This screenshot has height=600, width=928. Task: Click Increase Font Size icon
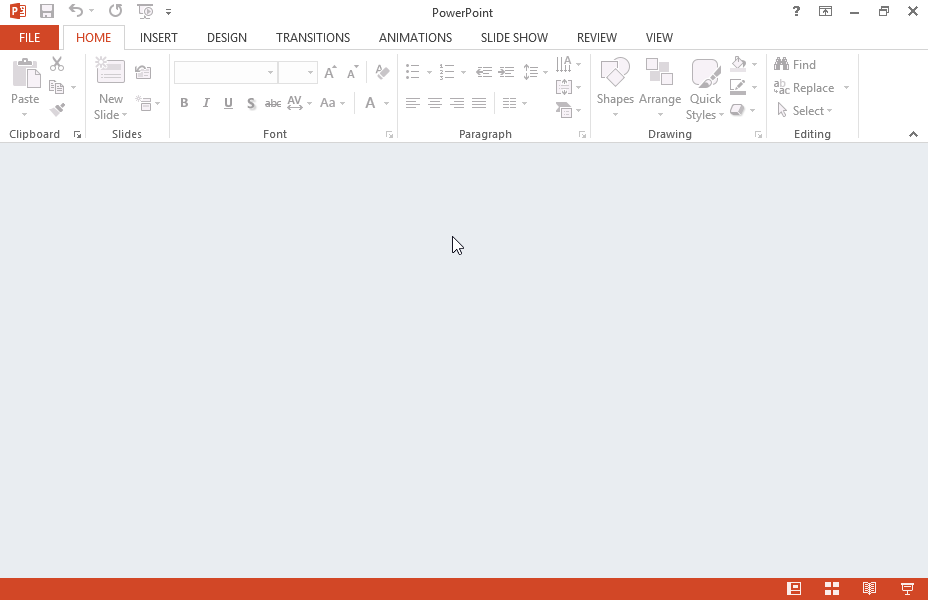[330, 72]
